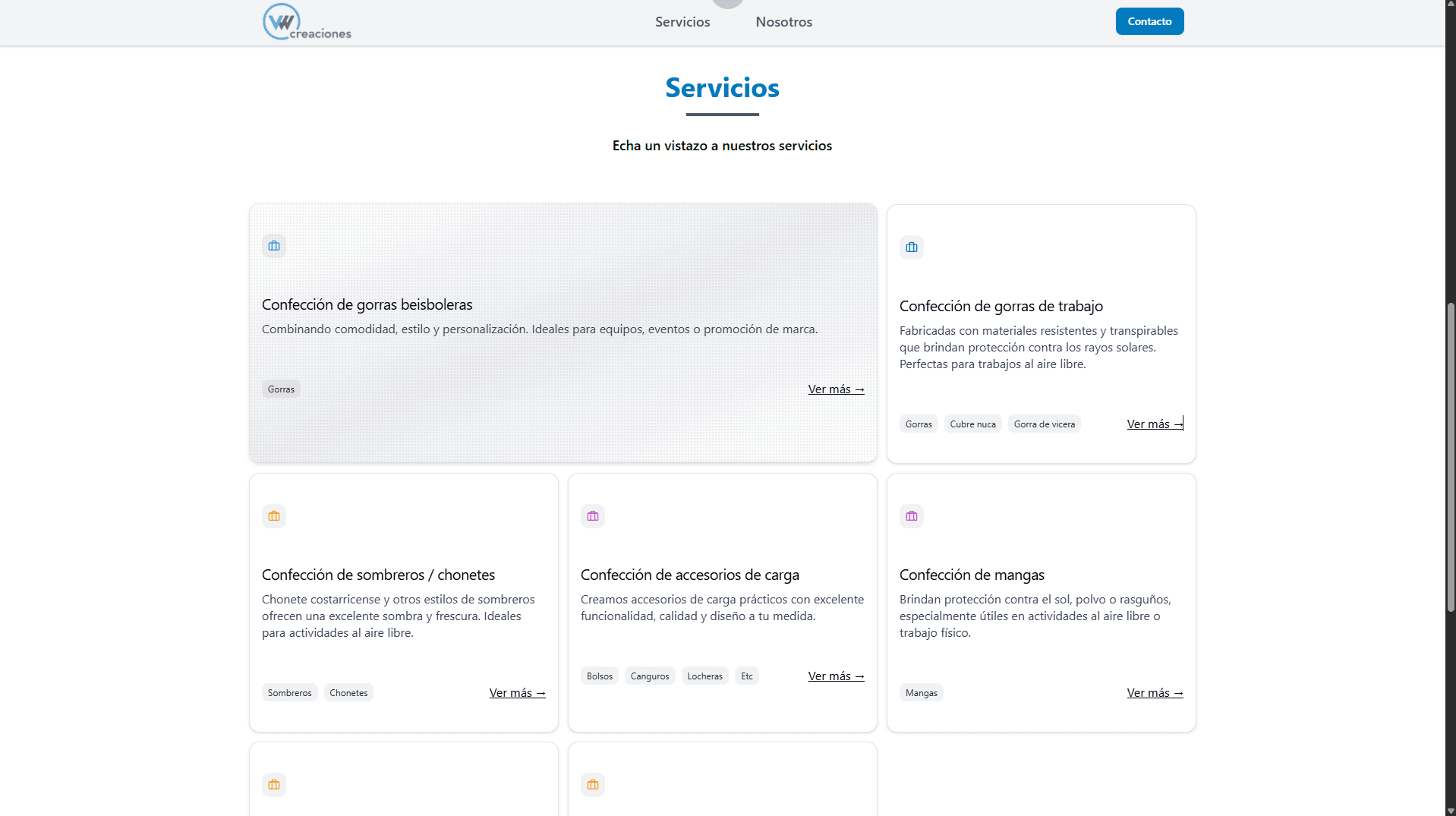Select the Cubre nuca tag
1456x816 pixels.
(972, 424)
